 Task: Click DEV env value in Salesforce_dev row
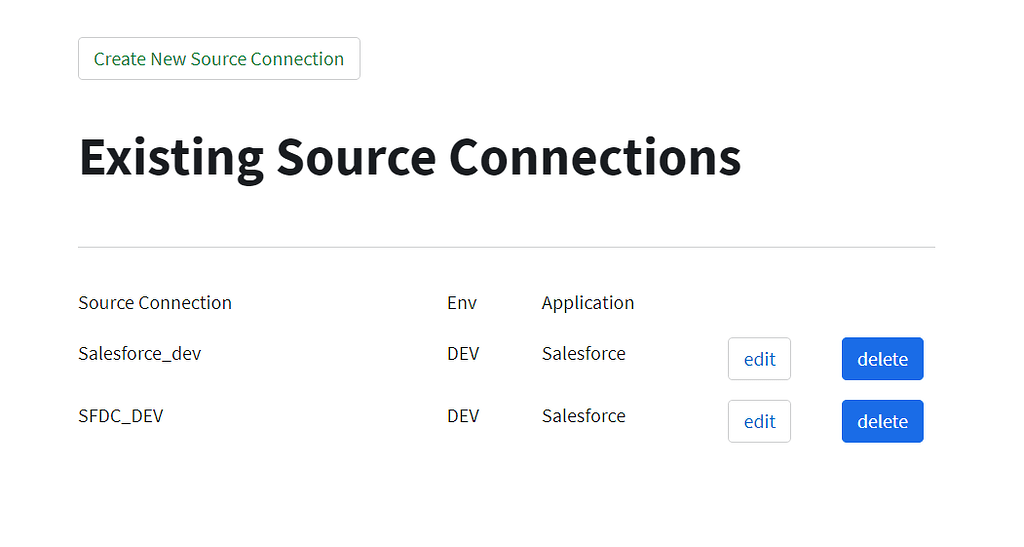pyautogui.click(x=463, y=353)
